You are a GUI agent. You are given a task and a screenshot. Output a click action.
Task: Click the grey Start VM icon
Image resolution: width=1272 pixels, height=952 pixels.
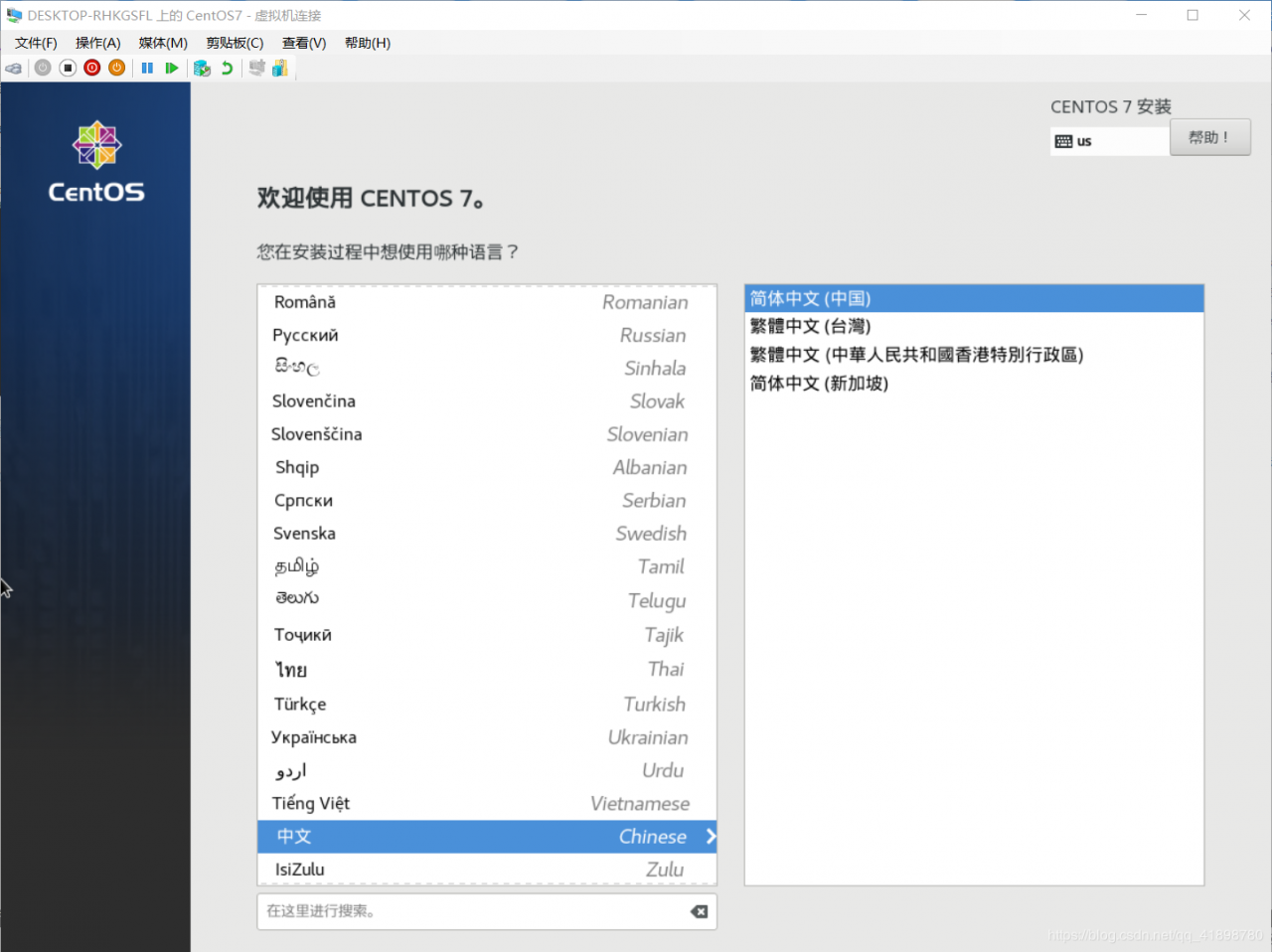[x=43, y=68]
